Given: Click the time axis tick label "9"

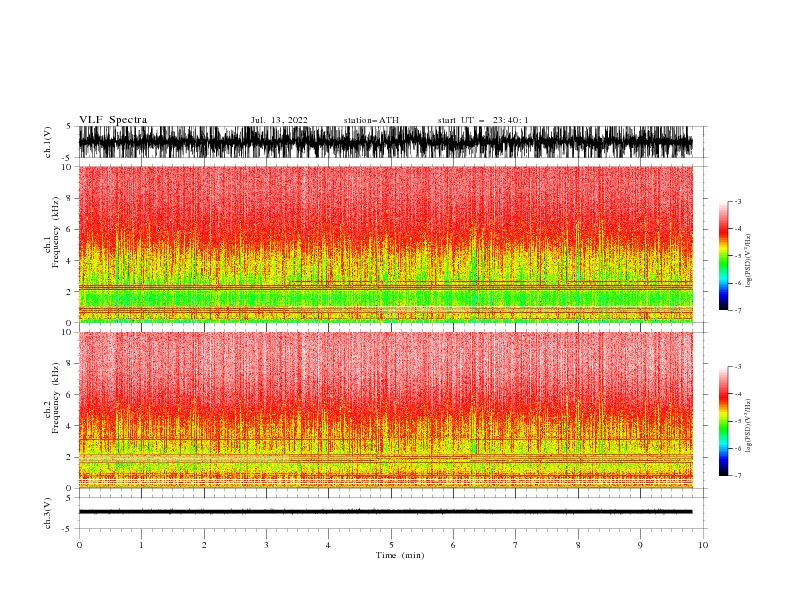Looking at the screenshot, I should coord(640,545).
